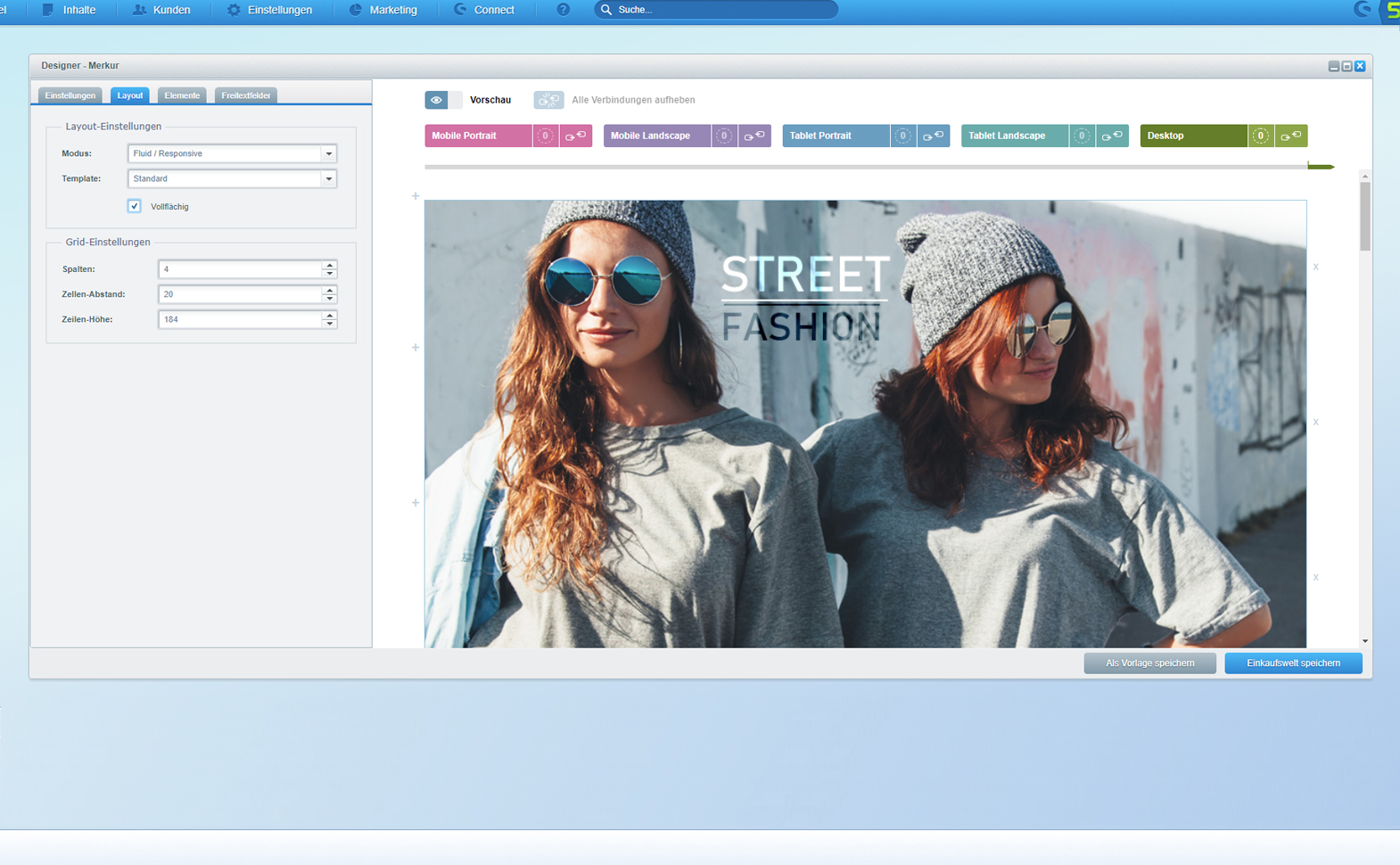Click the link icon on Mobile Portrait

pos(575,136)
